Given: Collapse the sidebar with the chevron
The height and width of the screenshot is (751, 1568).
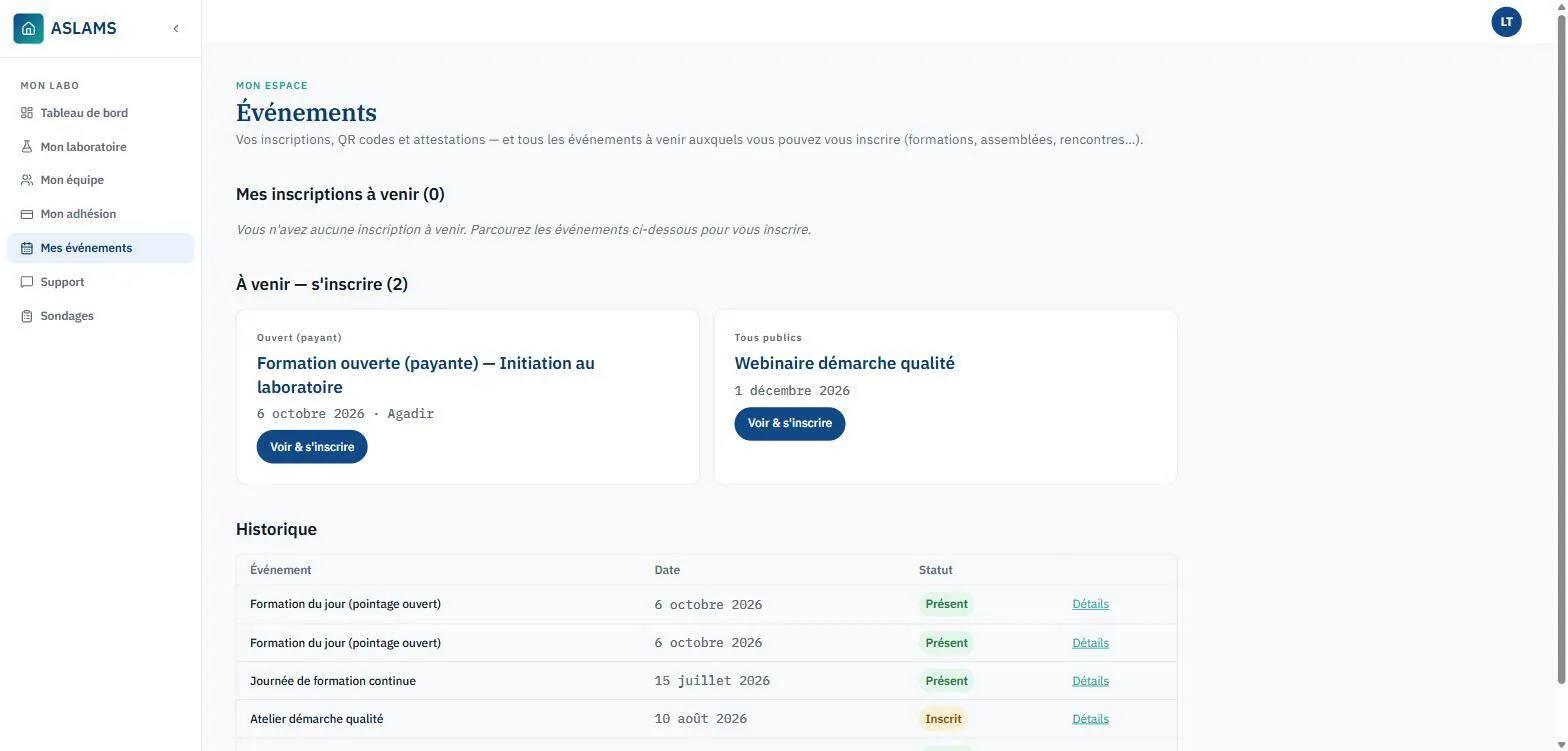Looking at the screenshot, I should (176, 28).
